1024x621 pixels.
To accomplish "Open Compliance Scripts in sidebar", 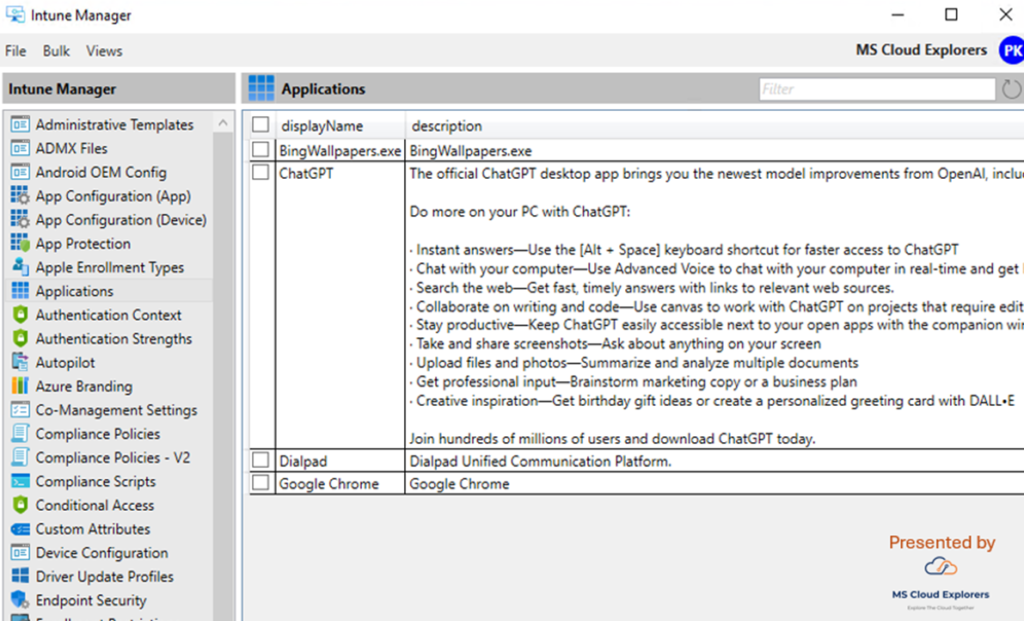I will click(x=95, y=481).
